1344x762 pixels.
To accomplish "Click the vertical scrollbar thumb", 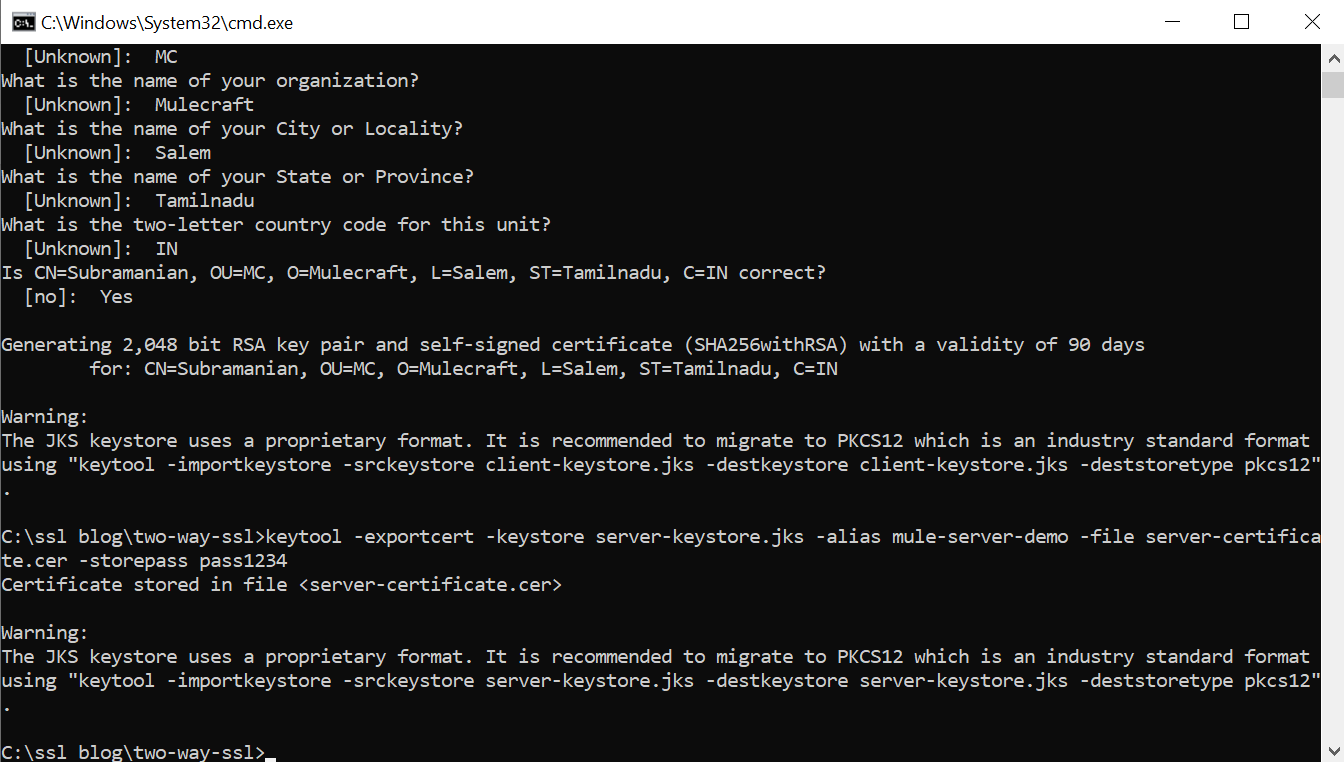I will (x=1333, y=86).
